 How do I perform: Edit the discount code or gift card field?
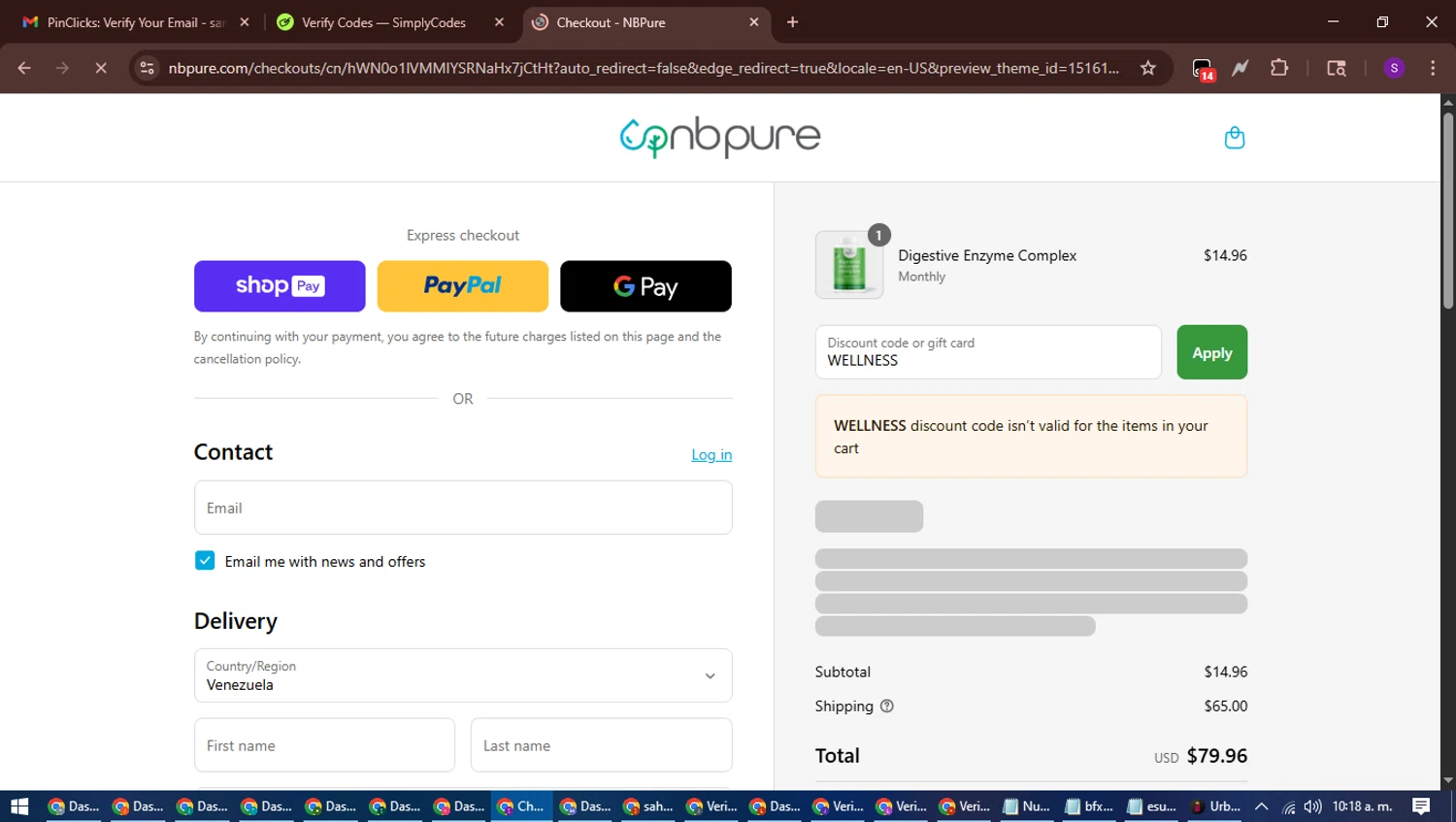point(988,352)
